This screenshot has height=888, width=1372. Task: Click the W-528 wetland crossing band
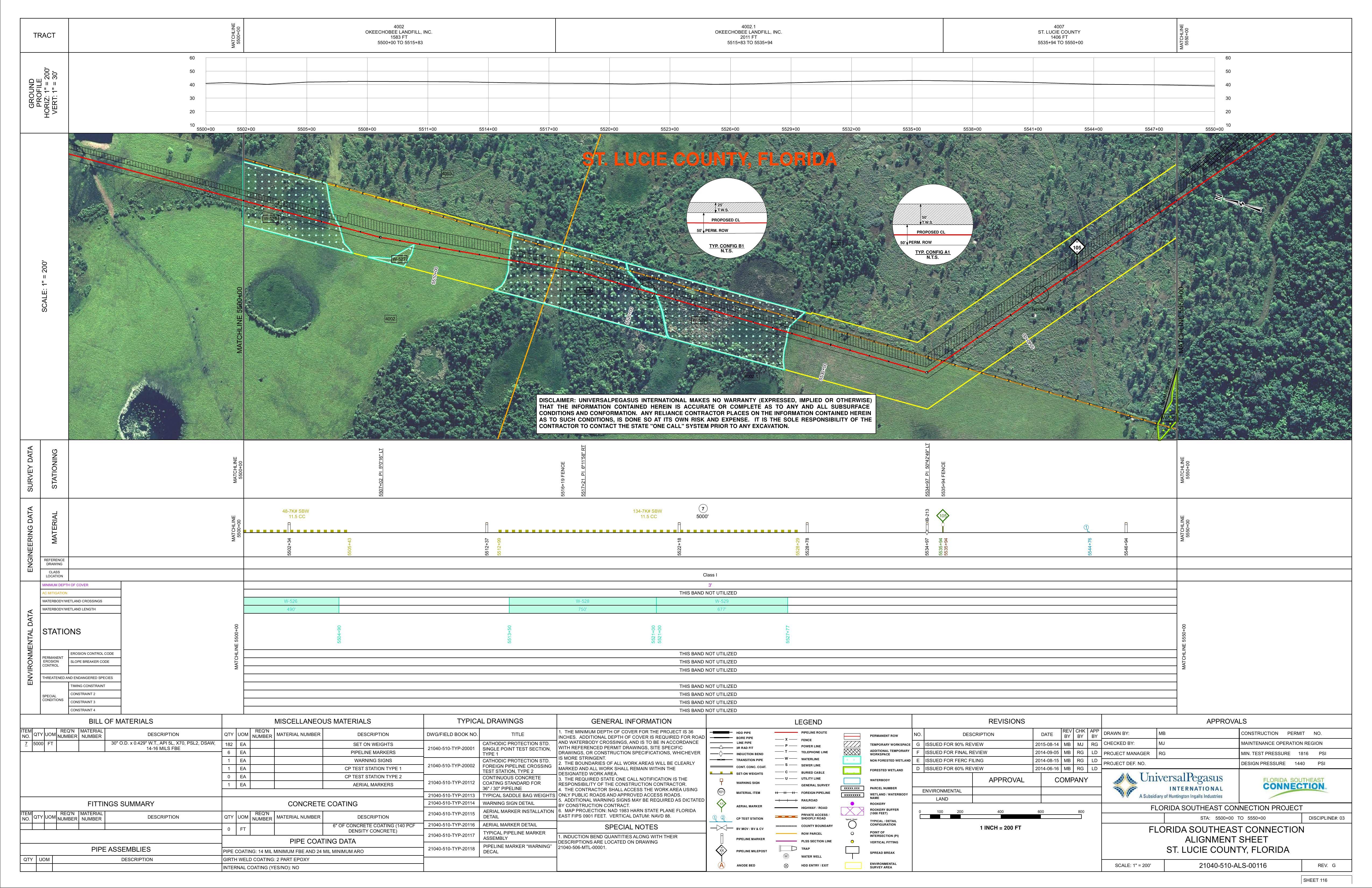pos(582,602)
